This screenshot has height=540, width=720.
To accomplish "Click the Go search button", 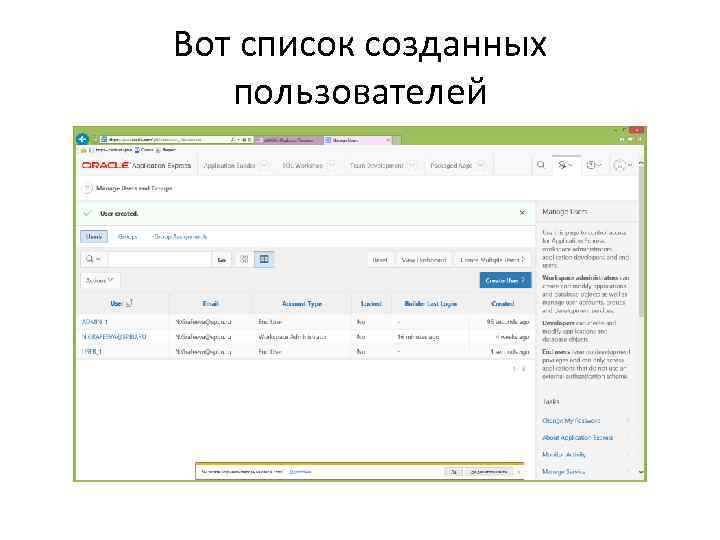I will tap(221, 260).
